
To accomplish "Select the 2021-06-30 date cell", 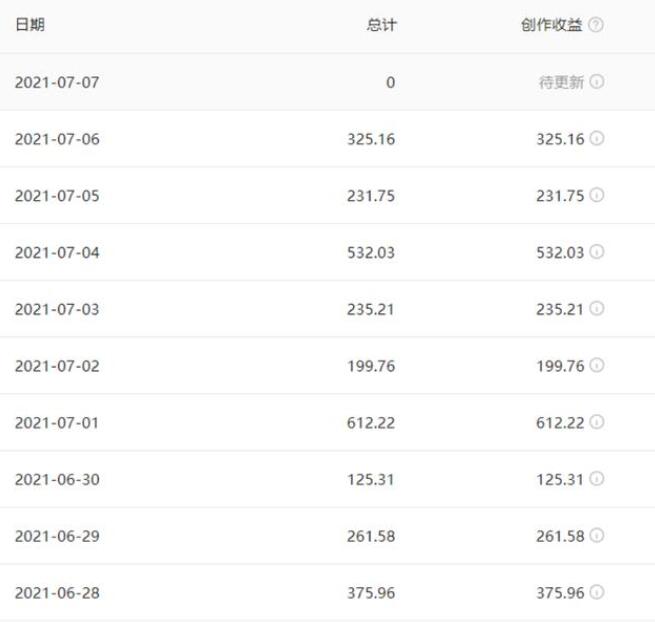I will click(x=57, y=480).
